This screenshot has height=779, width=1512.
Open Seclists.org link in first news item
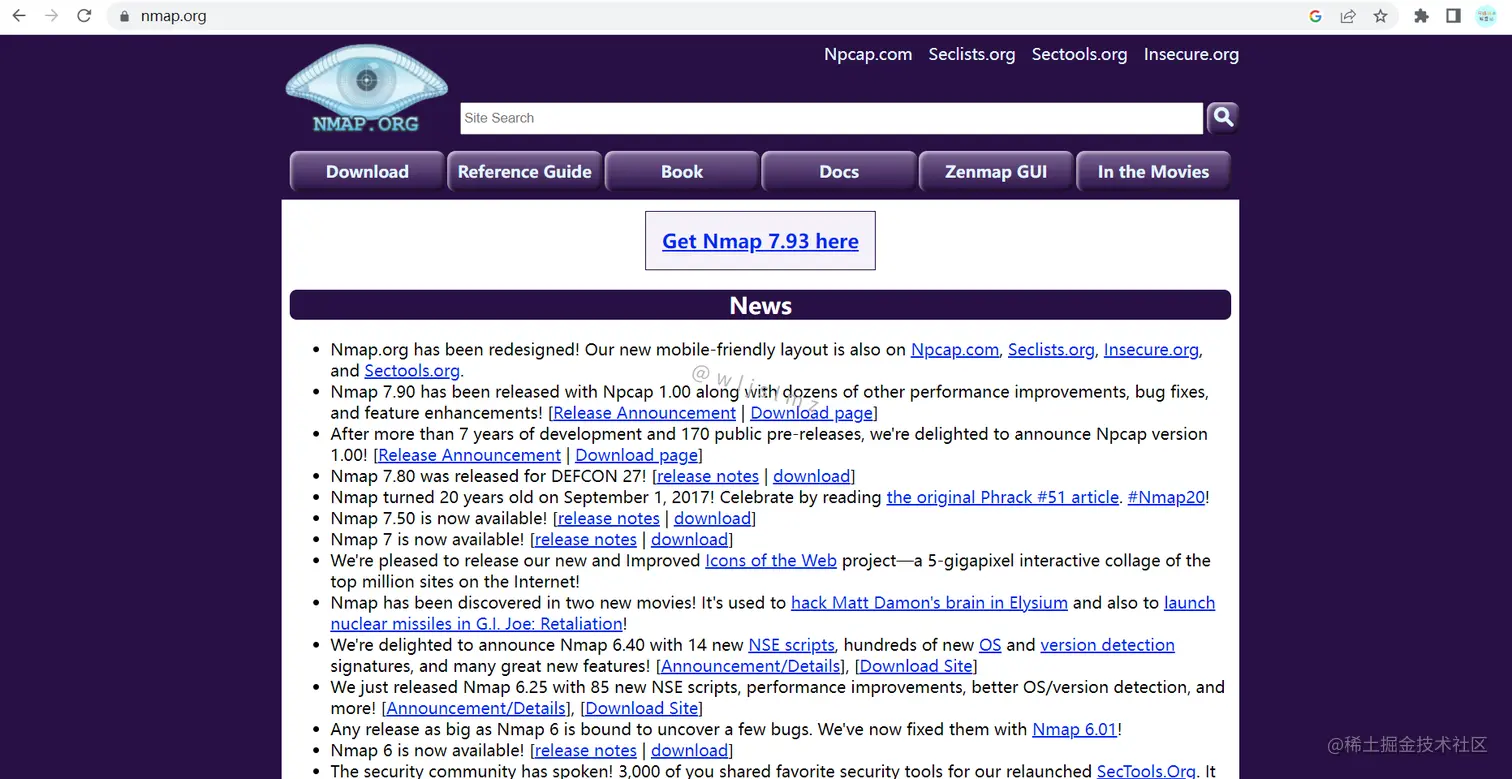(1051, 350)
